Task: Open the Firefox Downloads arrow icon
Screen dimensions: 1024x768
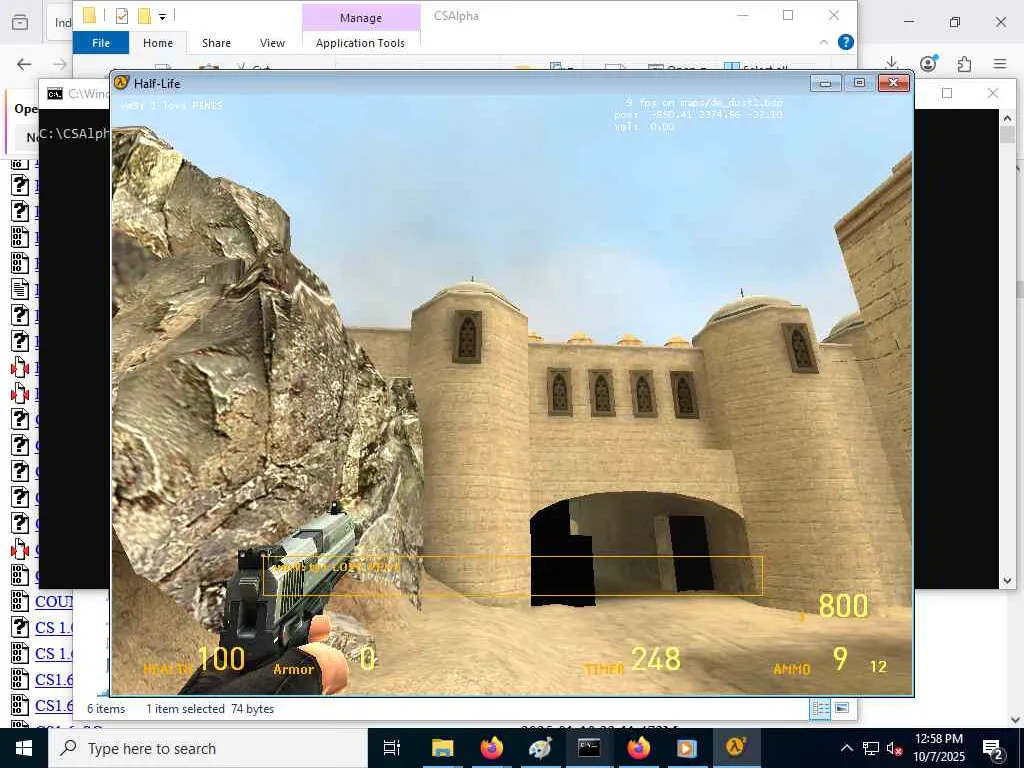Action: [x=891, y=63]
